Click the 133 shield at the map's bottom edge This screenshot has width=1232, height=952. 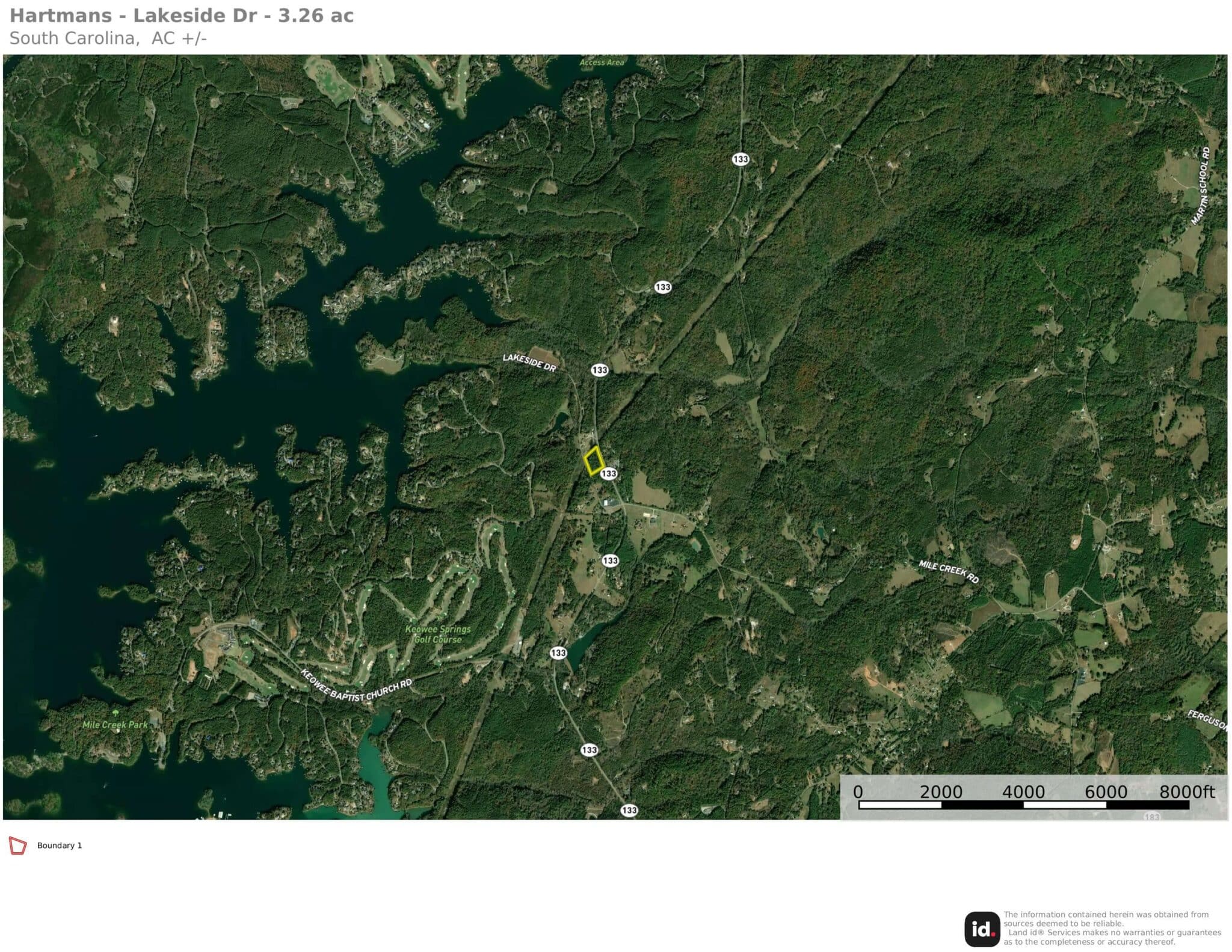629,810
